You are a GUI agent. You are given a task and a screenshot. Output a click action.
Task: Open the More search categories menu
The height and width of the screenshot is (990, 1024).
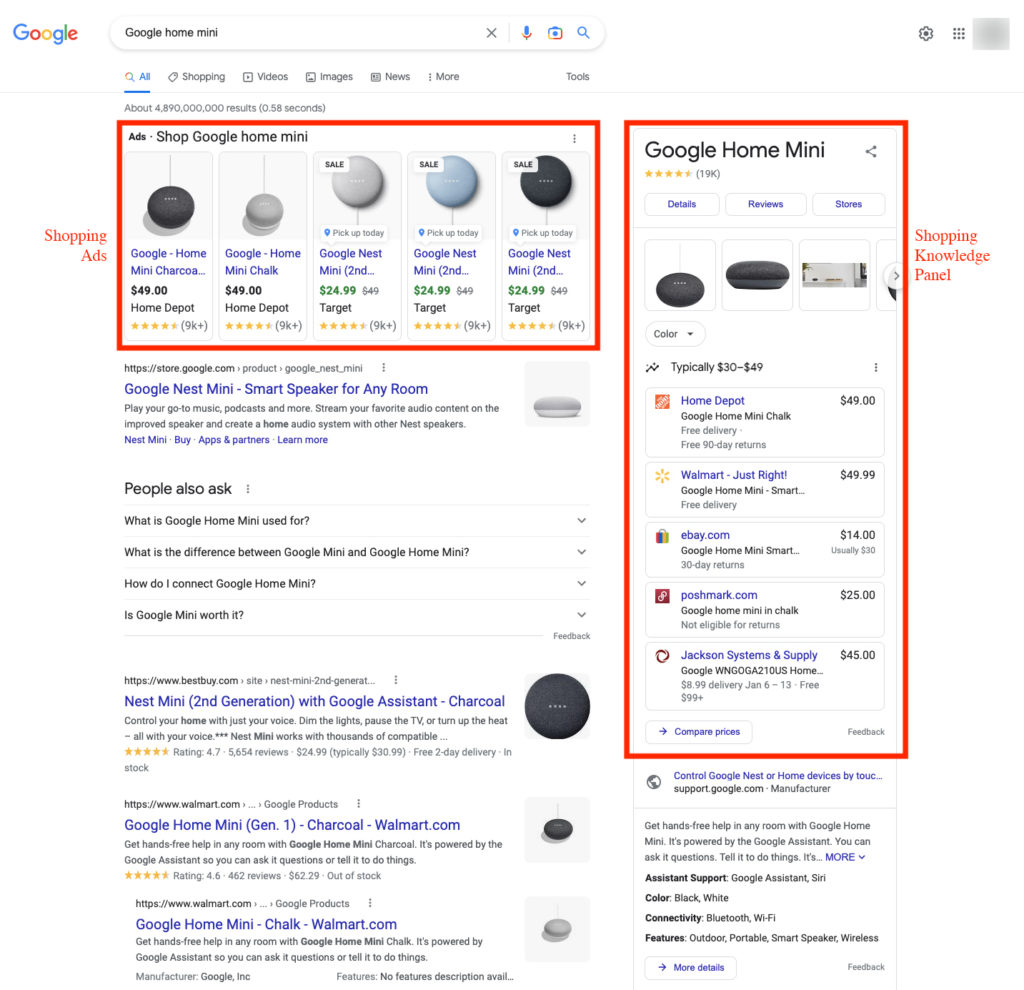point(443,76)
